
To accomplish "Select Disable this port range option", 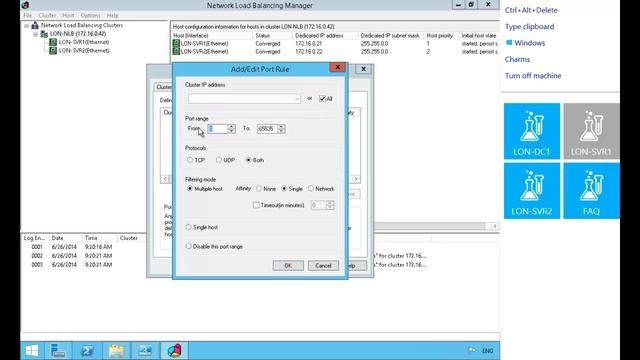I will (188, 247).
